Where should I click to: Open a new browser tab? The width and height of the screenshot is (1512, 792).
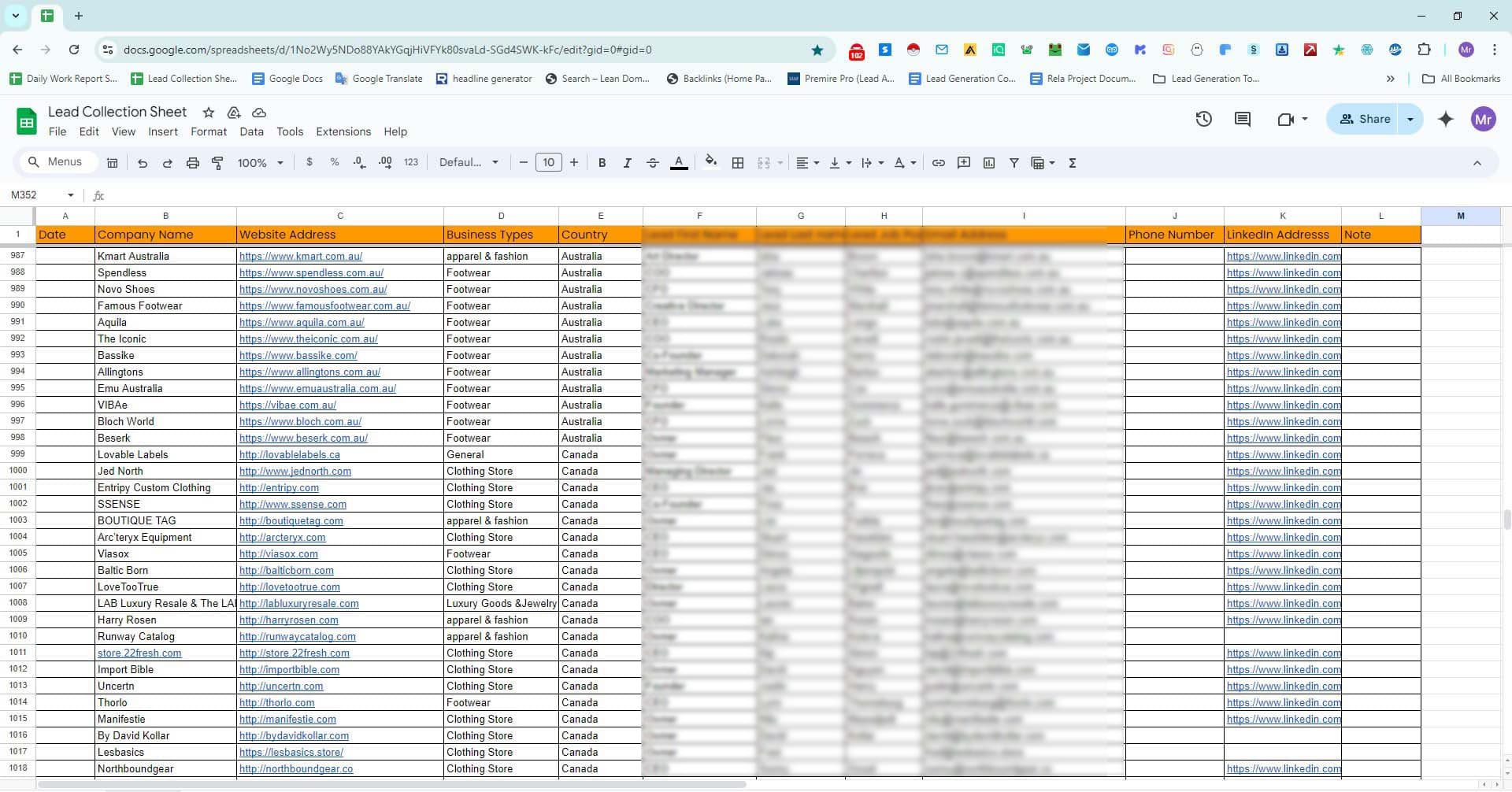click(x=79, y=16)
